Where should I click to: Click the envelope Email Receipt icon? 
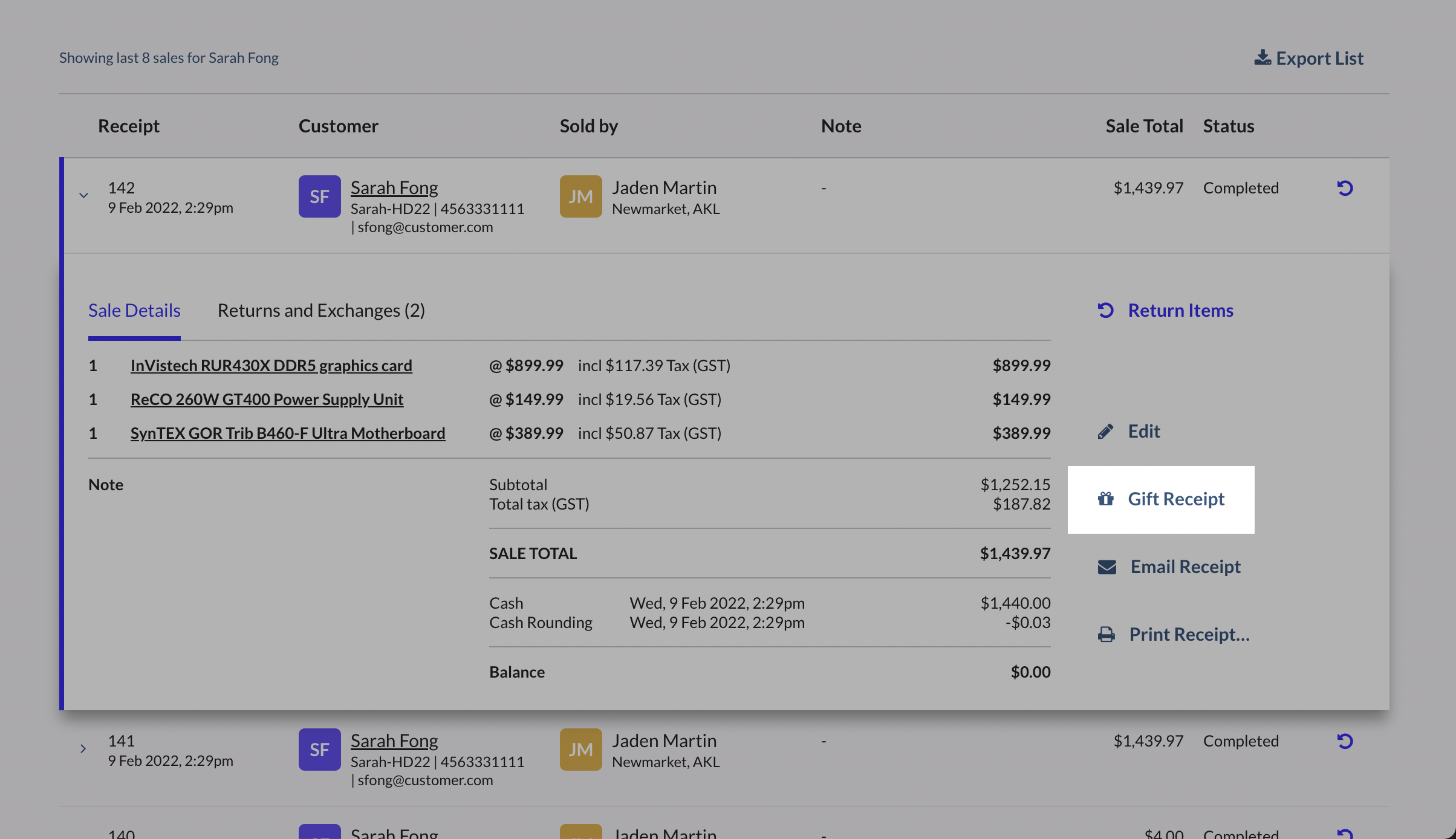coord(1107,567)
